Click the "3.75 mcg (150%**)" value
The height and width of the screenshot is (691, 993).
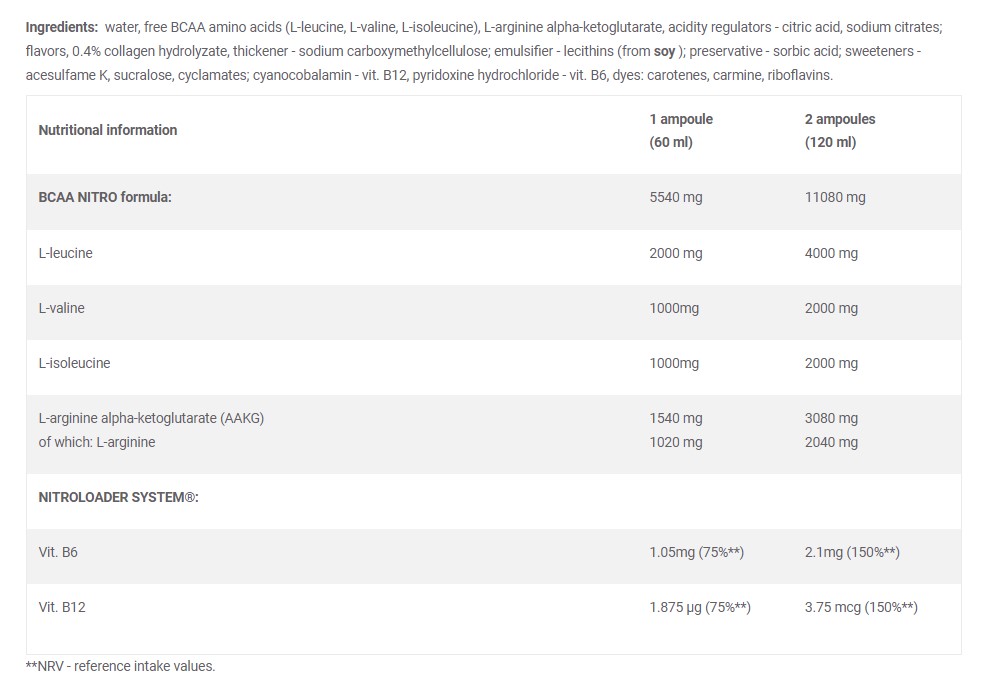pos(861,607)
